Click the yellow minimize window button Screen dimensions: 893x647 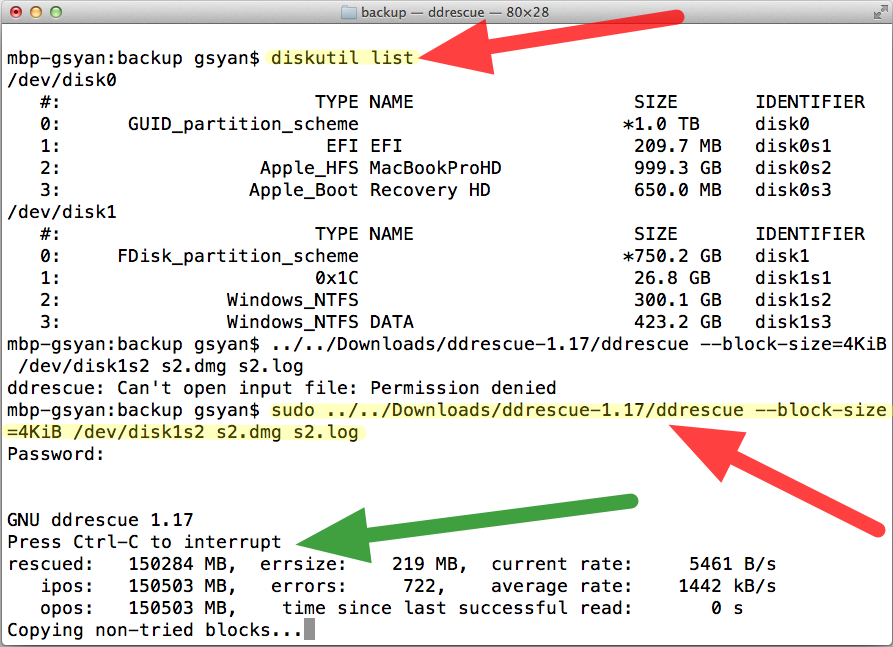pyautogui.click(x=36, y=12)
